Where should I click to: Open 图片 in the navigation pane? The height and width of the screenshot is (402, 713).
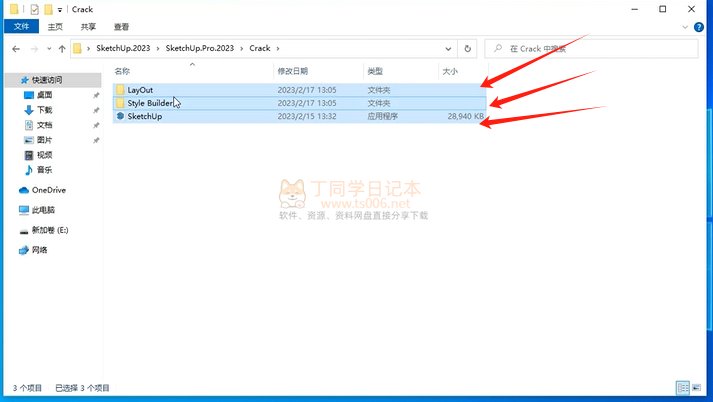click(45, 140)
